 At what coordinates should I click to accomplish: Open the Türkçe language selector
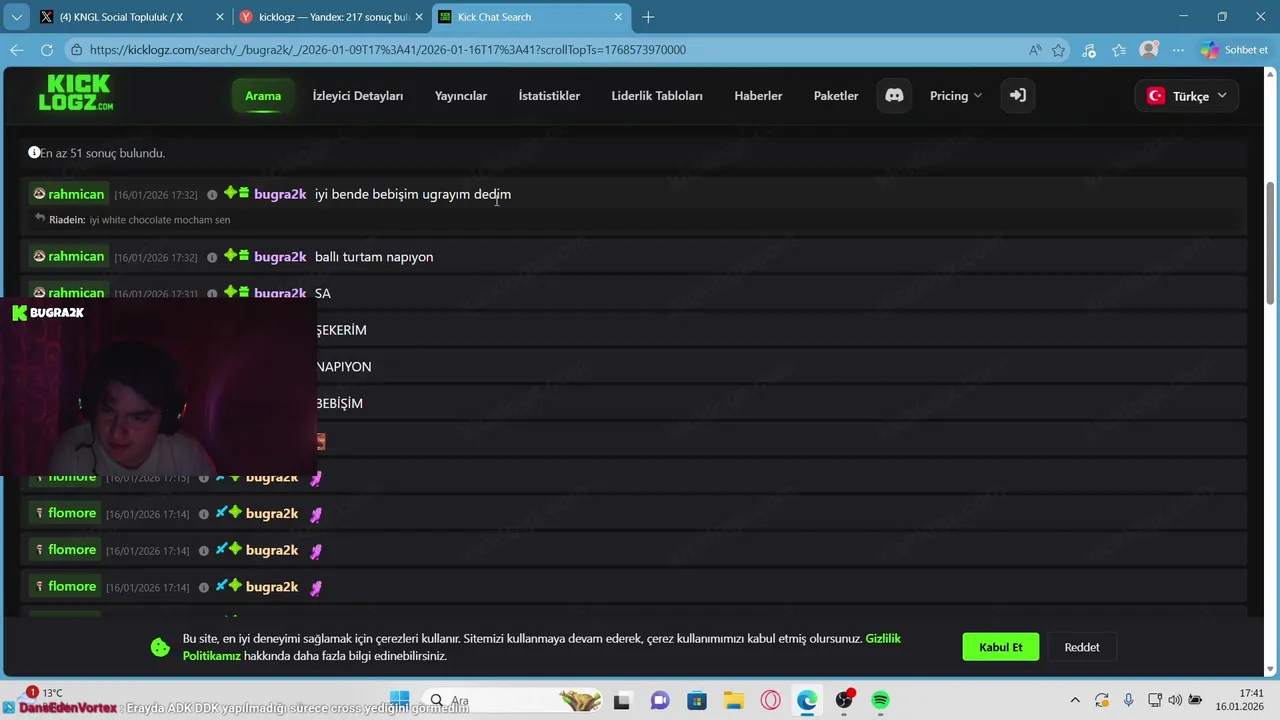tap(1187, 96)
